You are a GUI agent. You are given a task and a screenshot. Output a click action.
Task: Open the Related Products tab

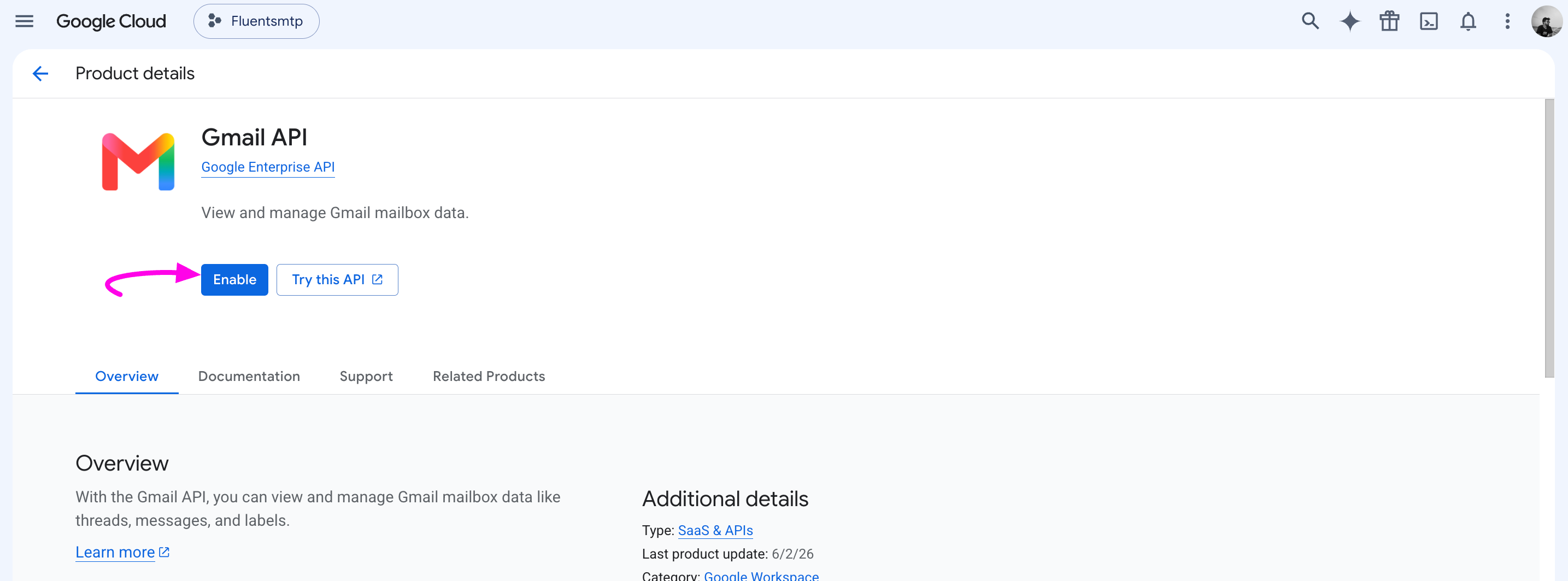(489, 377)
